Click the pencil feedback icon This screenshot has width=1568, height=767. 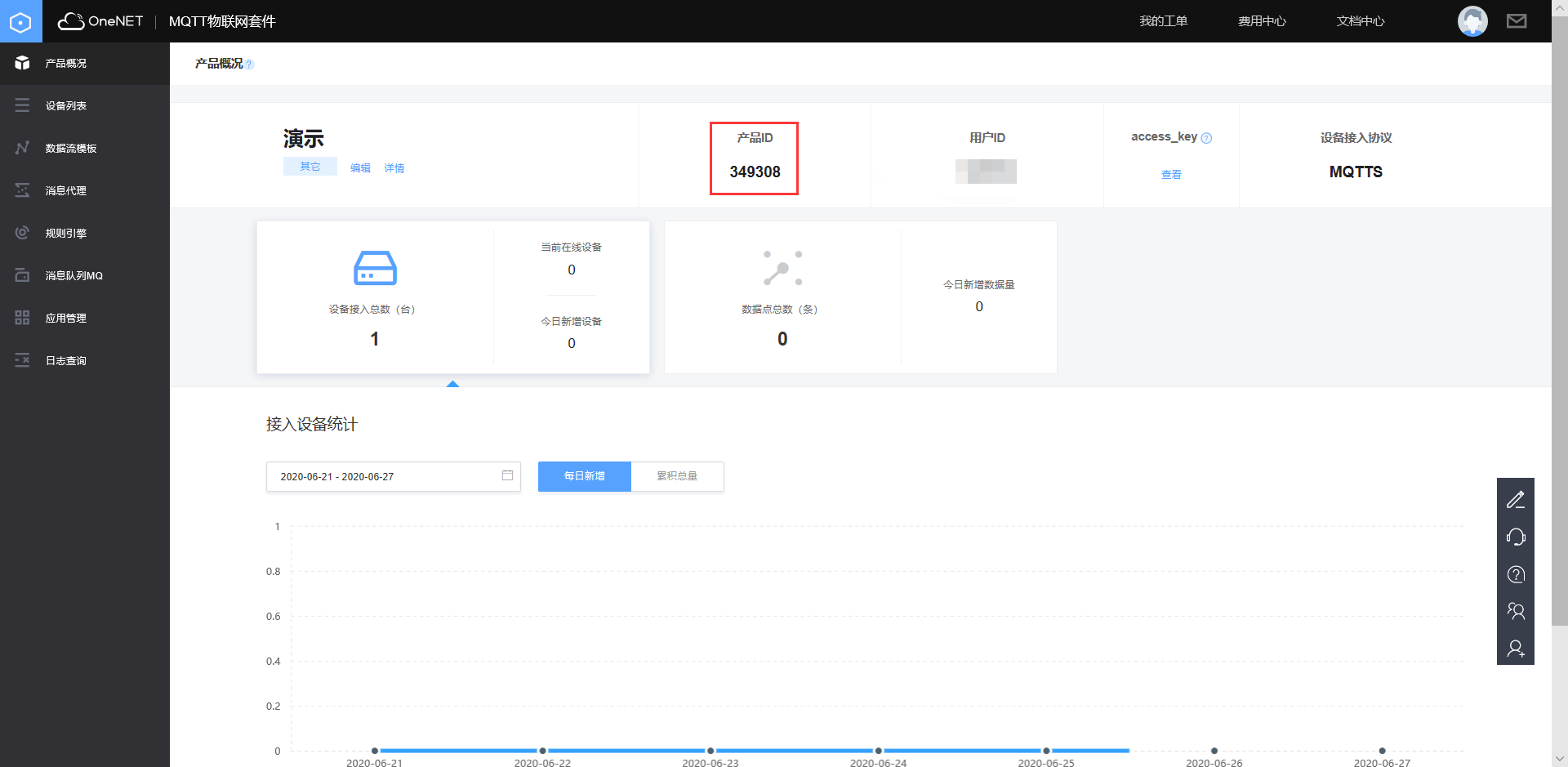(1516, 499)
